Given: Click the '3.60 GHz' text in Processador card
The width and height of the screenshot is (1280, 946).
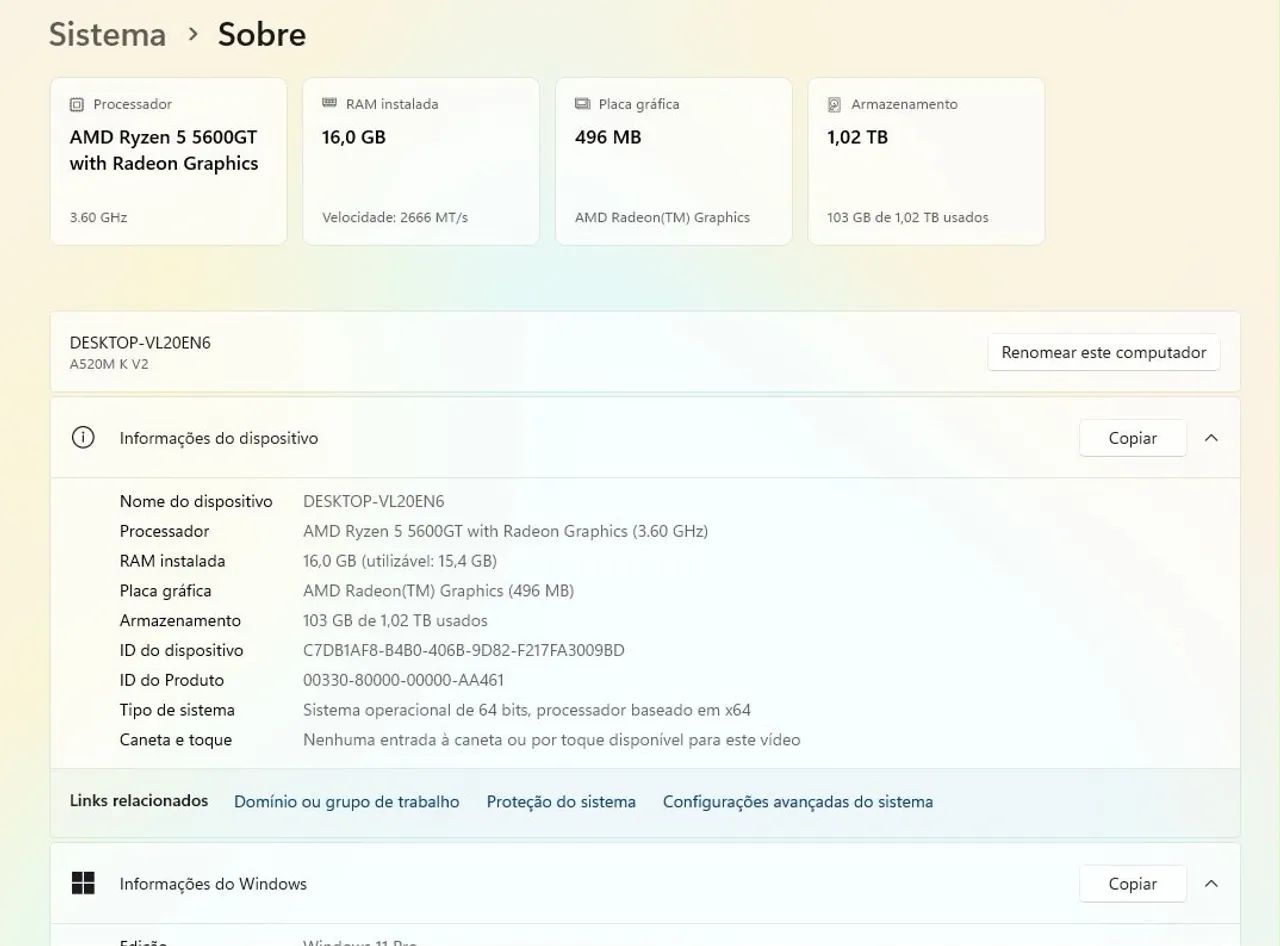Looking at the screenshot, I should (x=98, y=217).
